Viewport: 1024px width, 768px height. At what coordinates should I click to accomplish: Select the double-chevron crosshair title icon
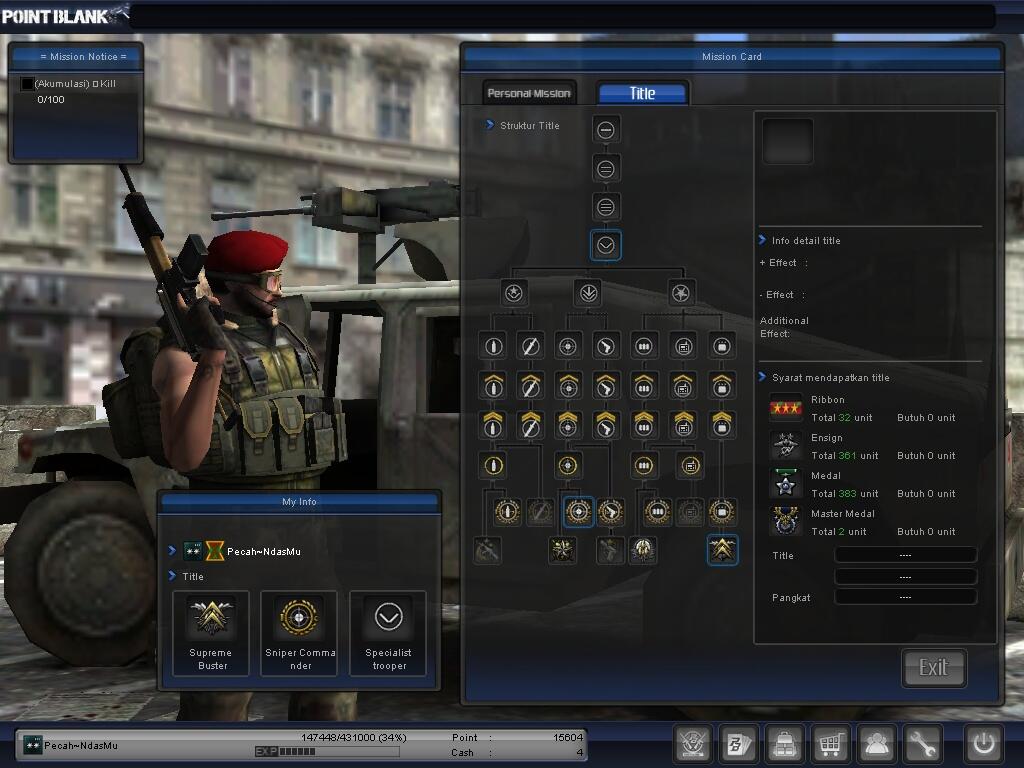(x=568, y=425)
